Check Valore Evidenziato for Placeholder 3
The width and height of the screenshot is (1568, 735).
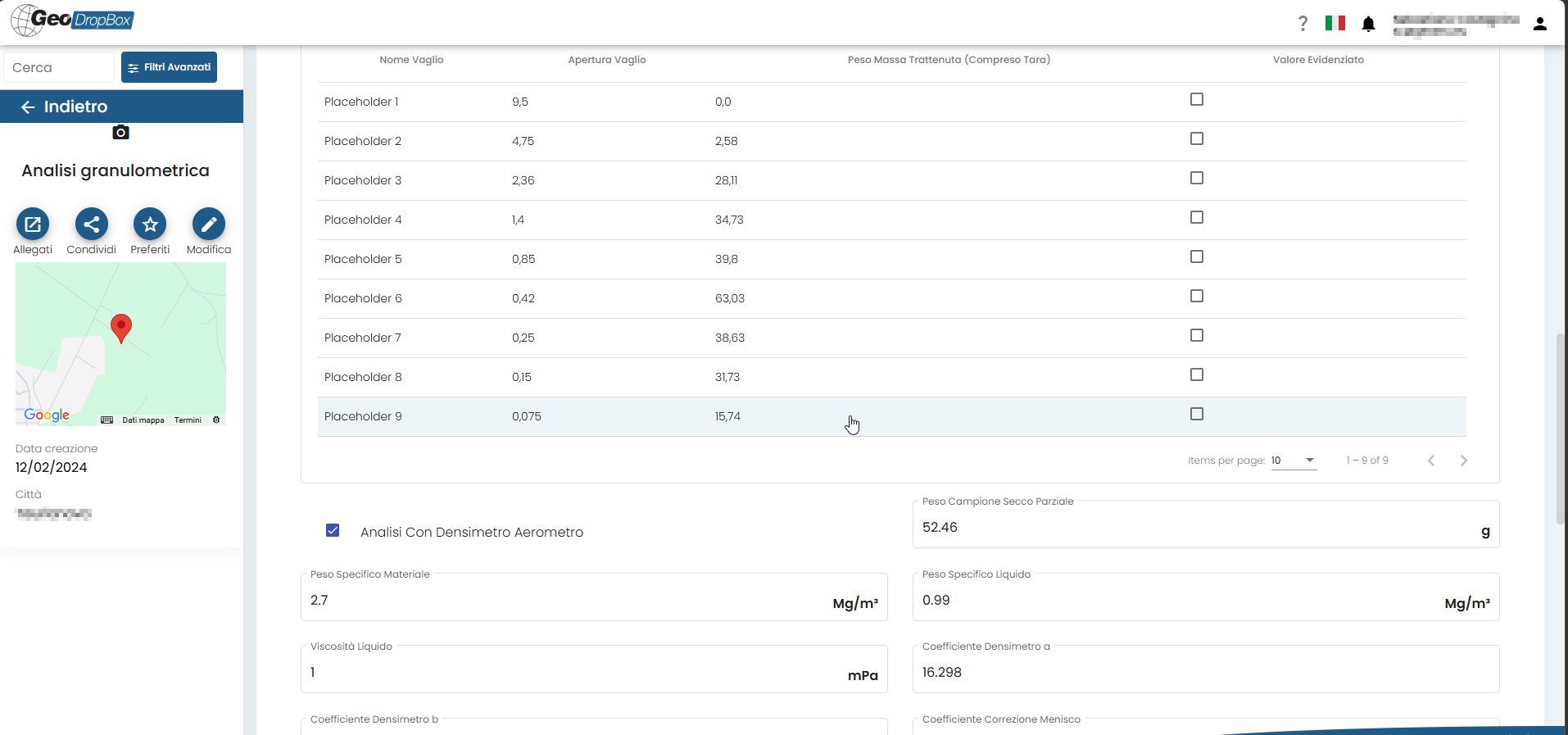click(x=1197, y=178)
